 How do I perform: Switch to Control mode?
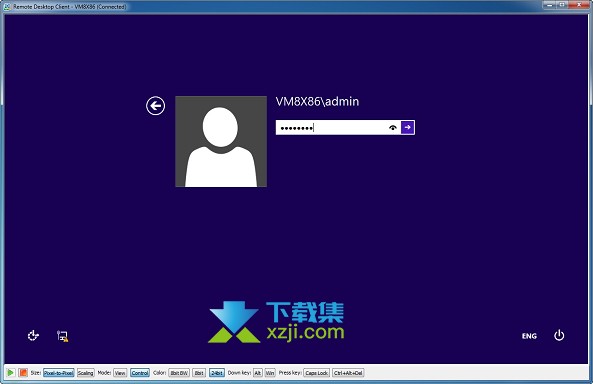(140, 373)
